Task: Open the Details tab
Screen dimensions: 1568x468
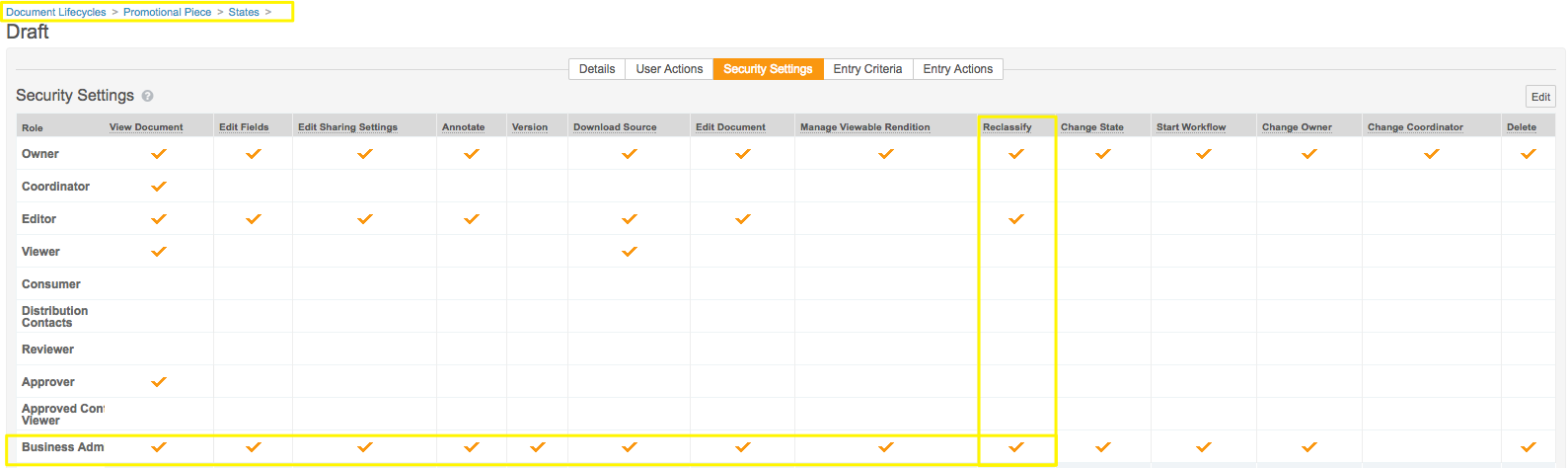Action: [597, 69]
